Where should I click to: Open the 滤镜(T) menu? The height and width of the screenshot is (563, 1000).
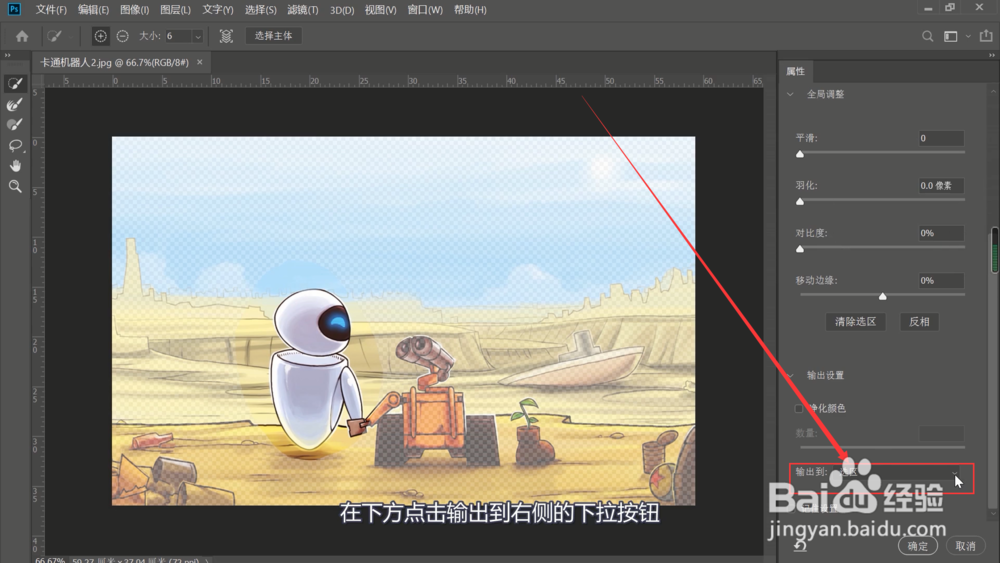[303, 10]
